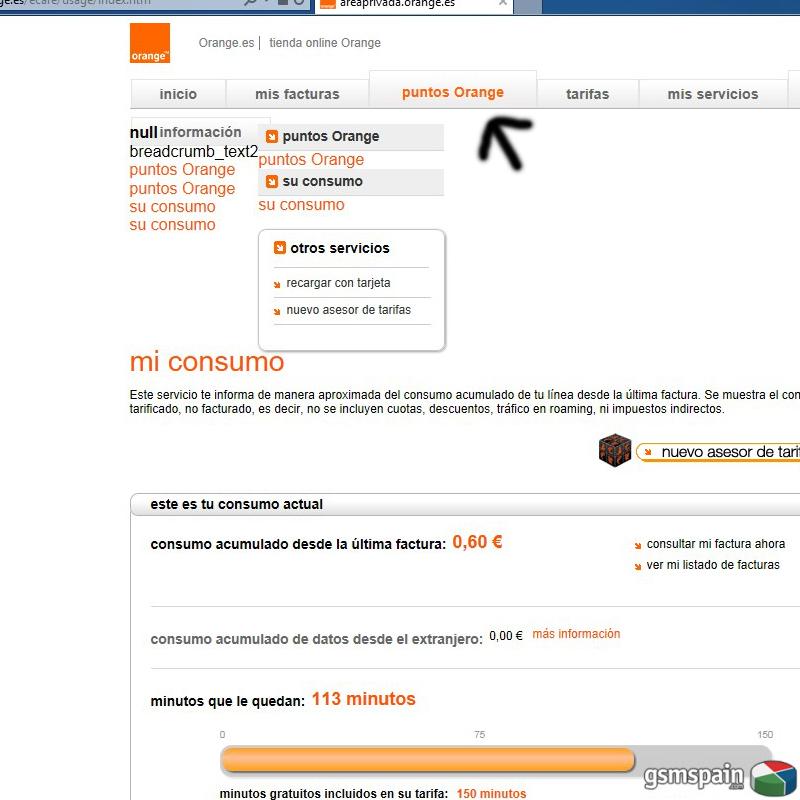Click the dark cube icon next to asesor button
This screenshot has width=800, height=800.
point(615,450)
